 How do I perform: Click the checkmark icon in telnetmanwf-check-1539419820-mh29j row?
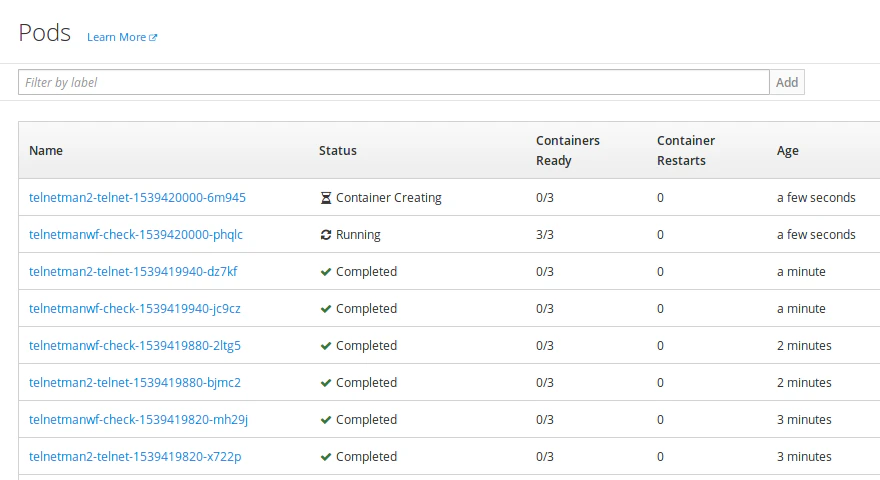(326, 420)
